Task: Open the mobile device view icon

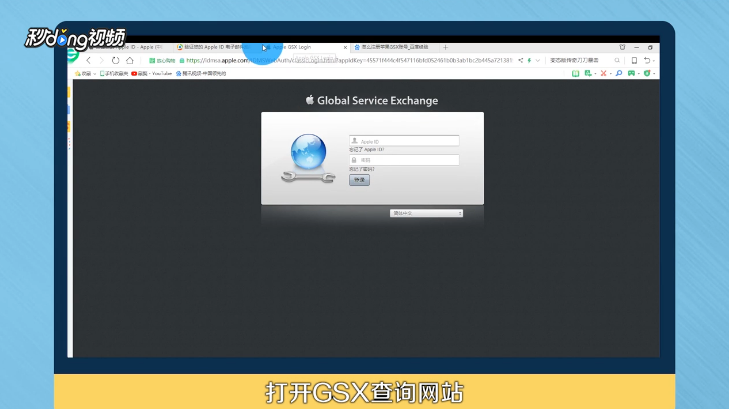Action: [634, 60]
